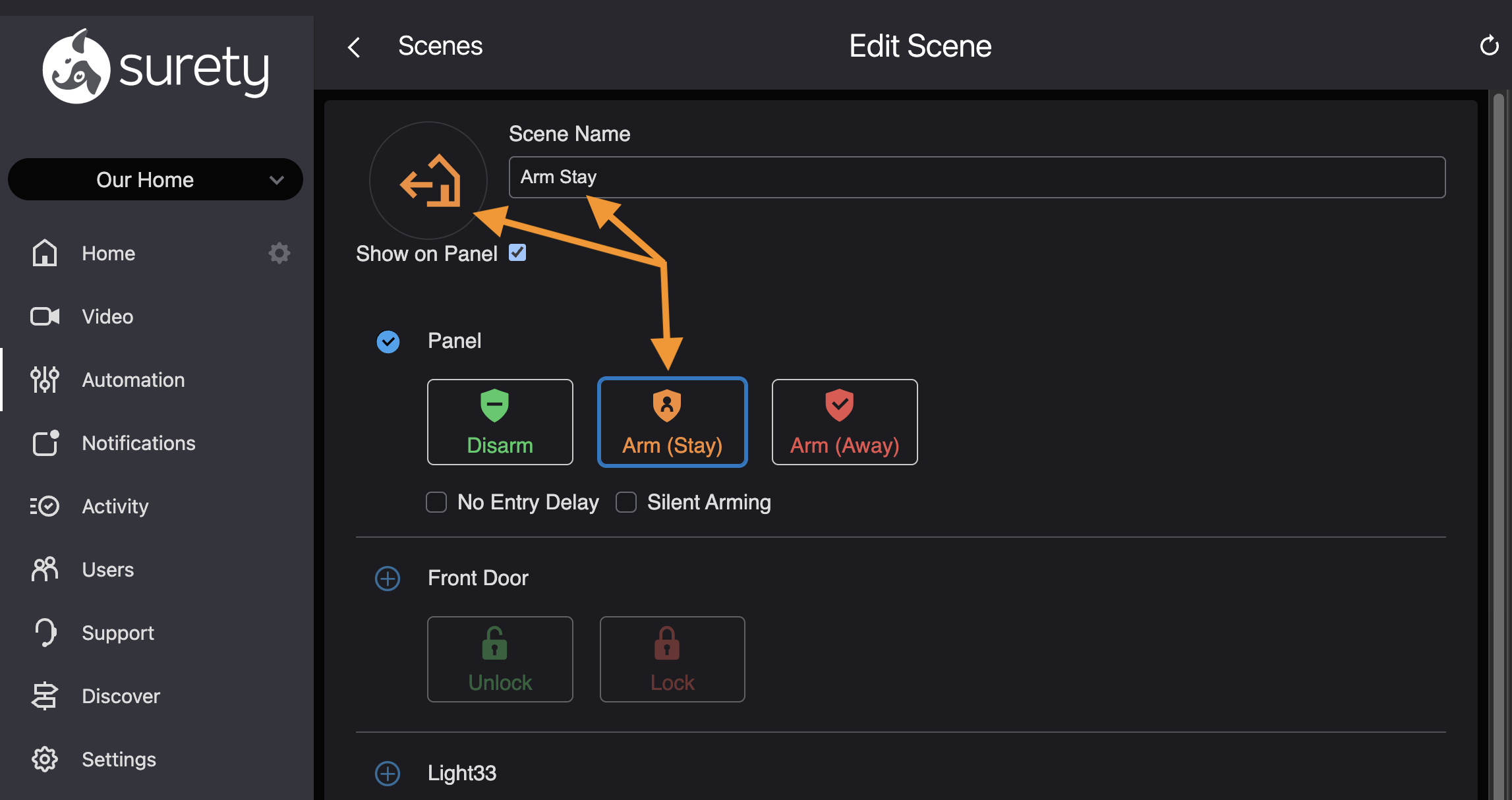Expand the Light33 plus icon

388,773
